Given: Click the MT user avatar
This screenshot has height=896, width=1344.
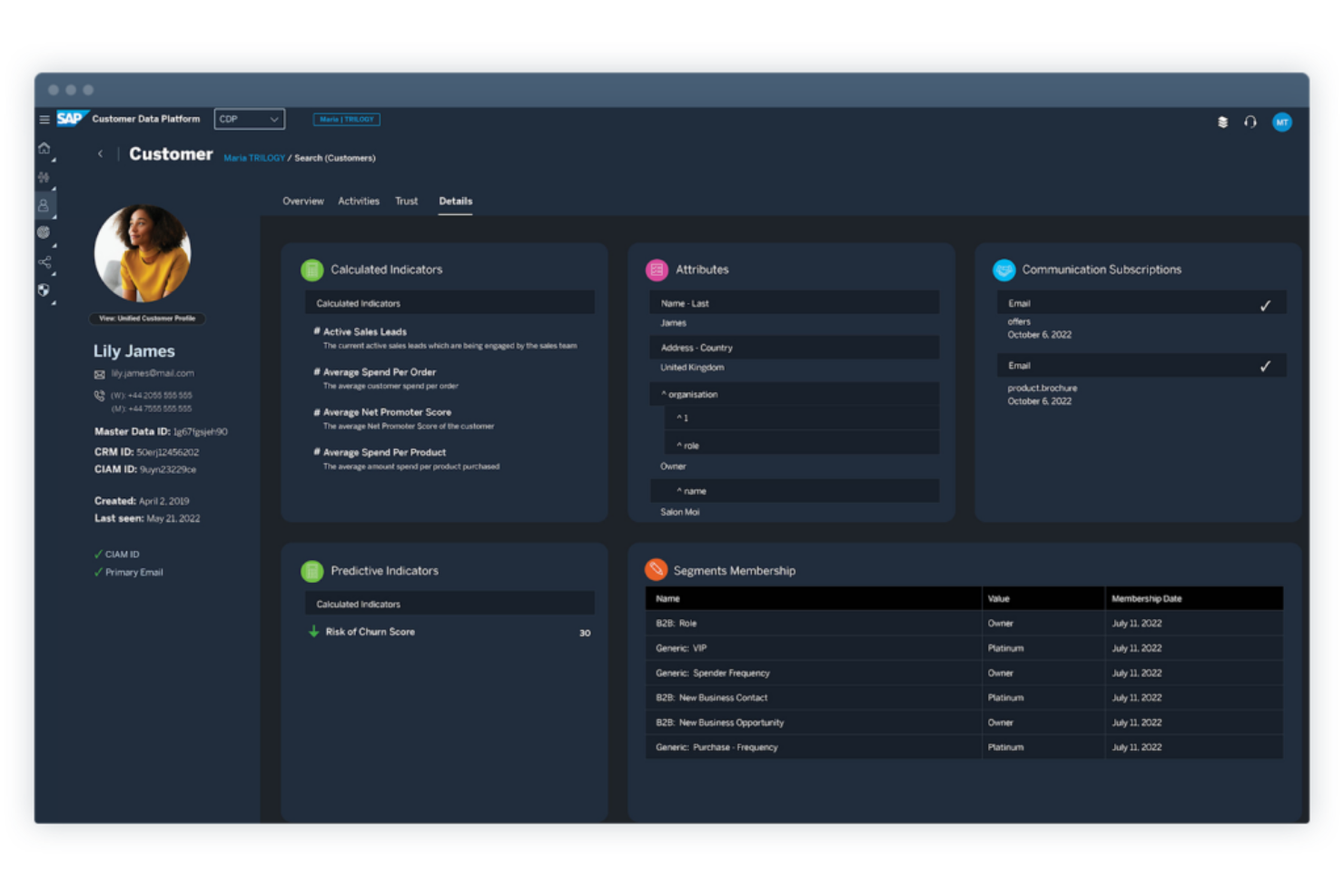Looking at the screenshot, I should click(x=1281, y=122).
